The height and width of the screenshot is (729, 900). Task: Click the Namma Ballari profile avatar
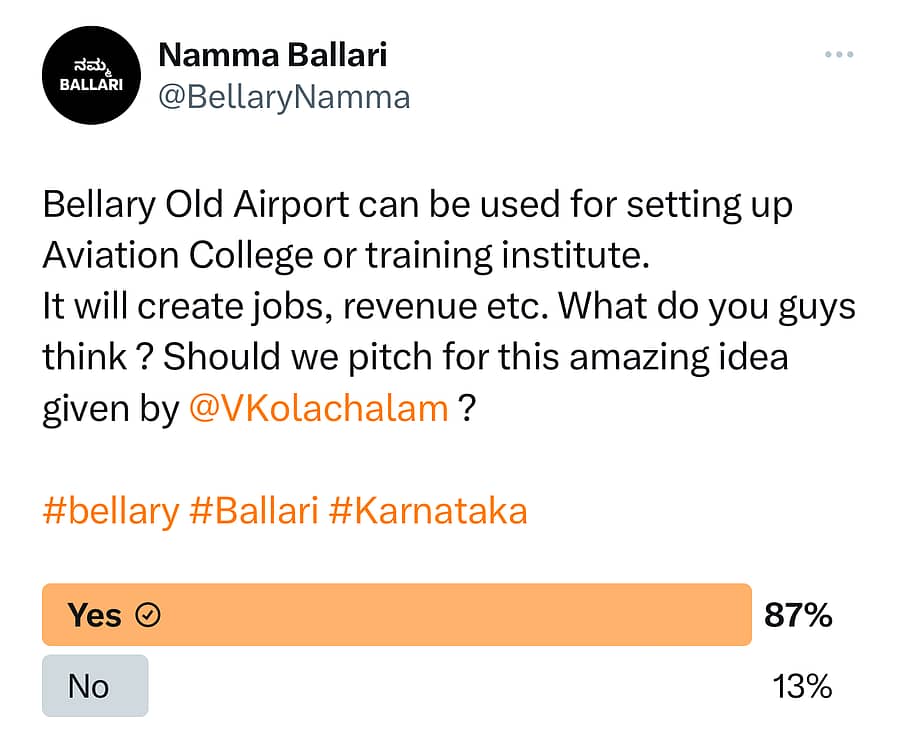[91, 75]
